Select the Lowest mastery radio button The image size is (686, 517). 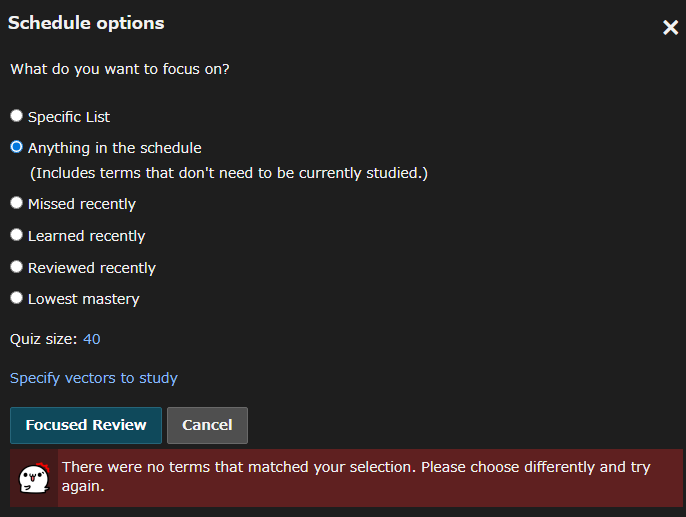coord(16,298)
